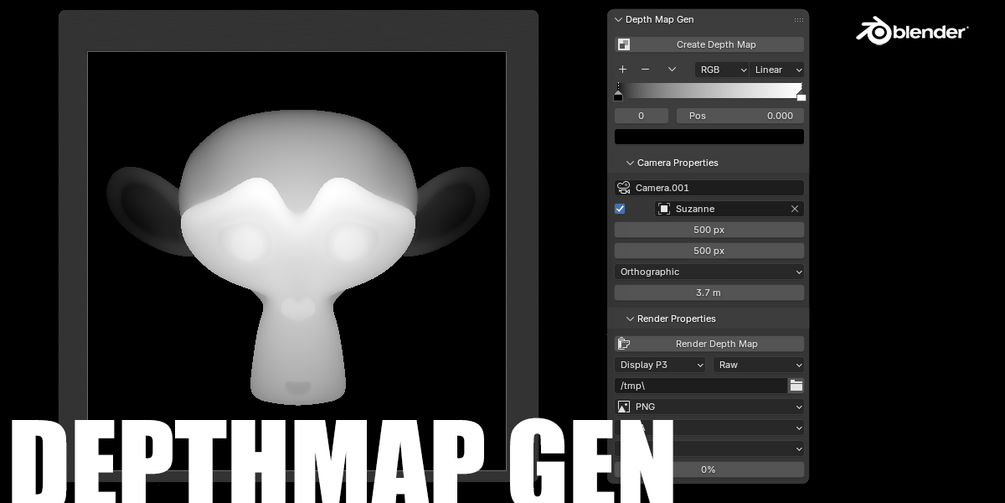Remove a color stop with the minus icon
Screen dimensions: 1005x503
[x=645, y=69]
